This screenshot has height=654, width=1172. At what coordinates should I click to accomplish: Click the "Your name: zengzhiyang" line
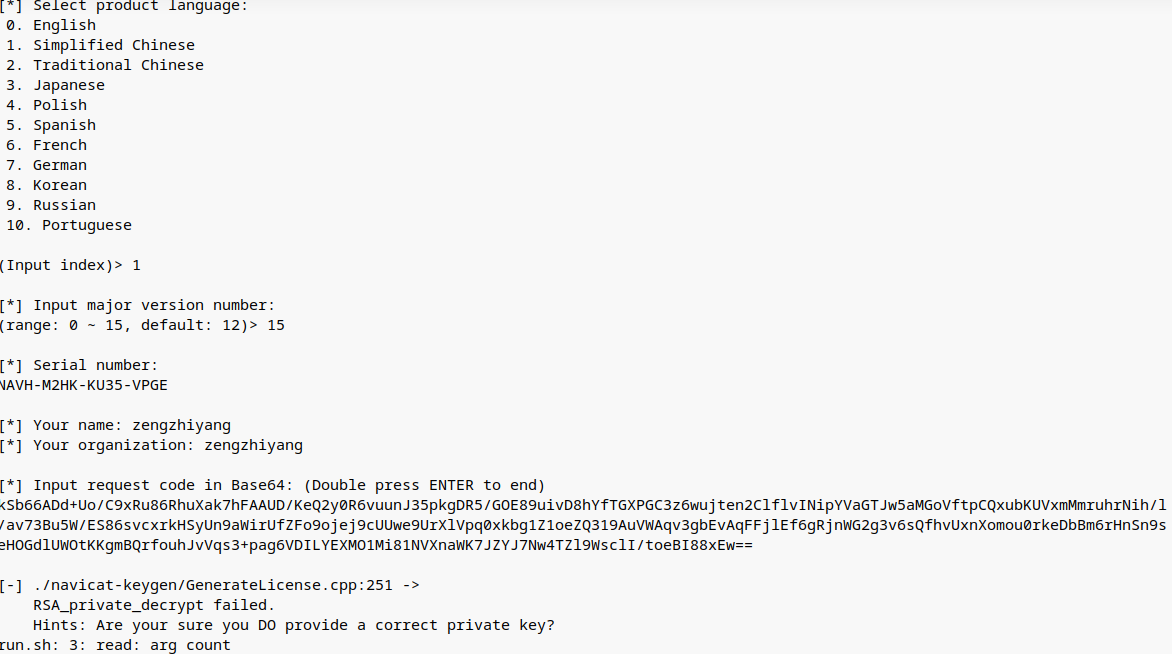point(131,425)
